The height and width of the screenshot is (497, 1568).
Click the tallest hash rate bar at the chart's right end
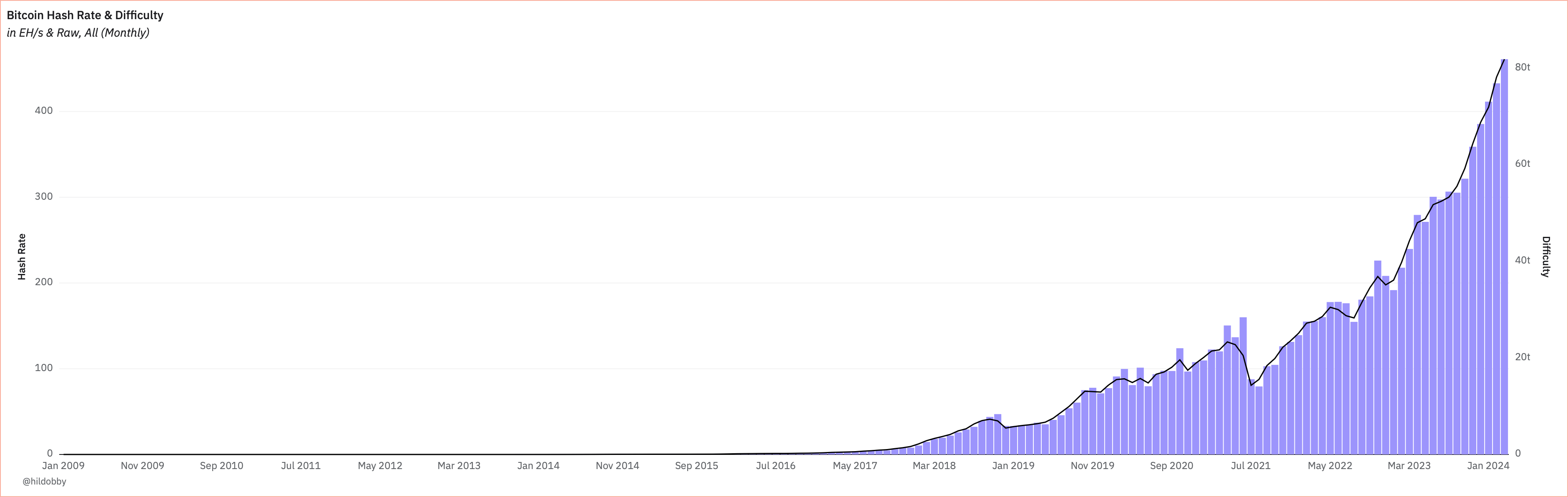1504,257
